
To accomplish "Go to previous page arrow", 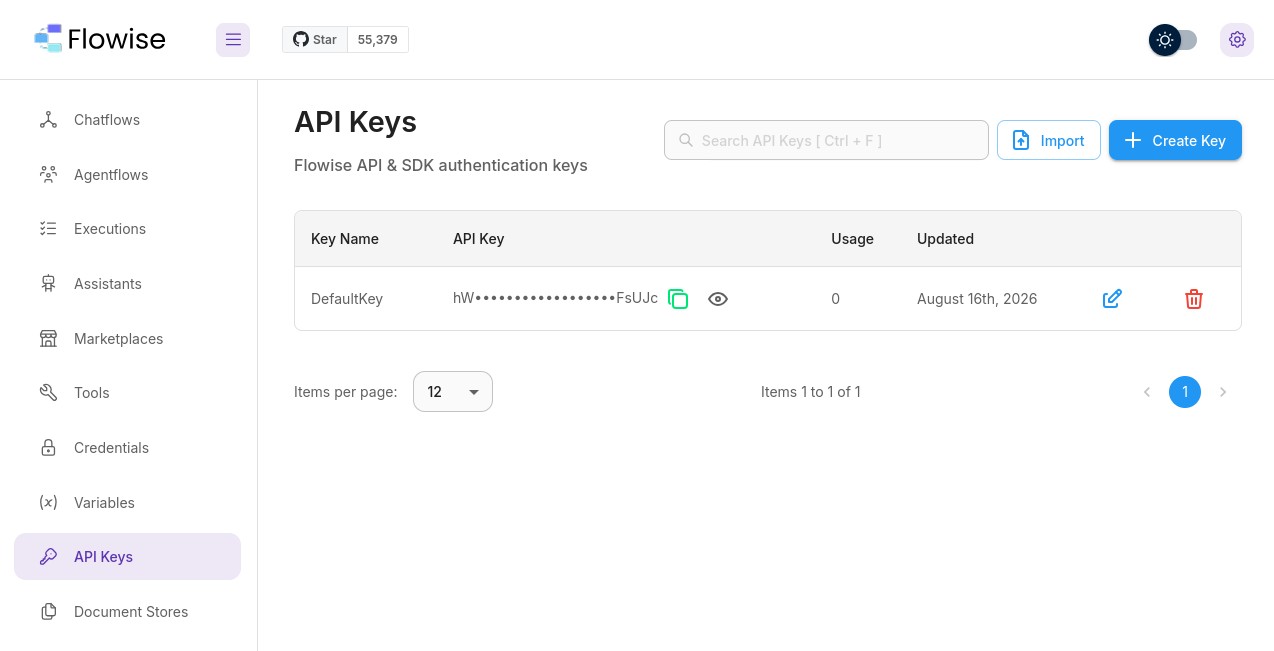I will 1147,392.
